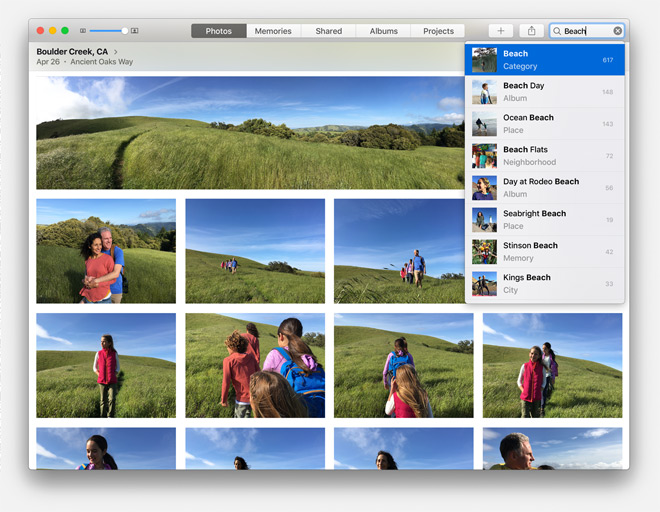Open the photo of the hugging couple
Image resolution: width=660 pixels, height=512 pixels.
tap(106, 251)
